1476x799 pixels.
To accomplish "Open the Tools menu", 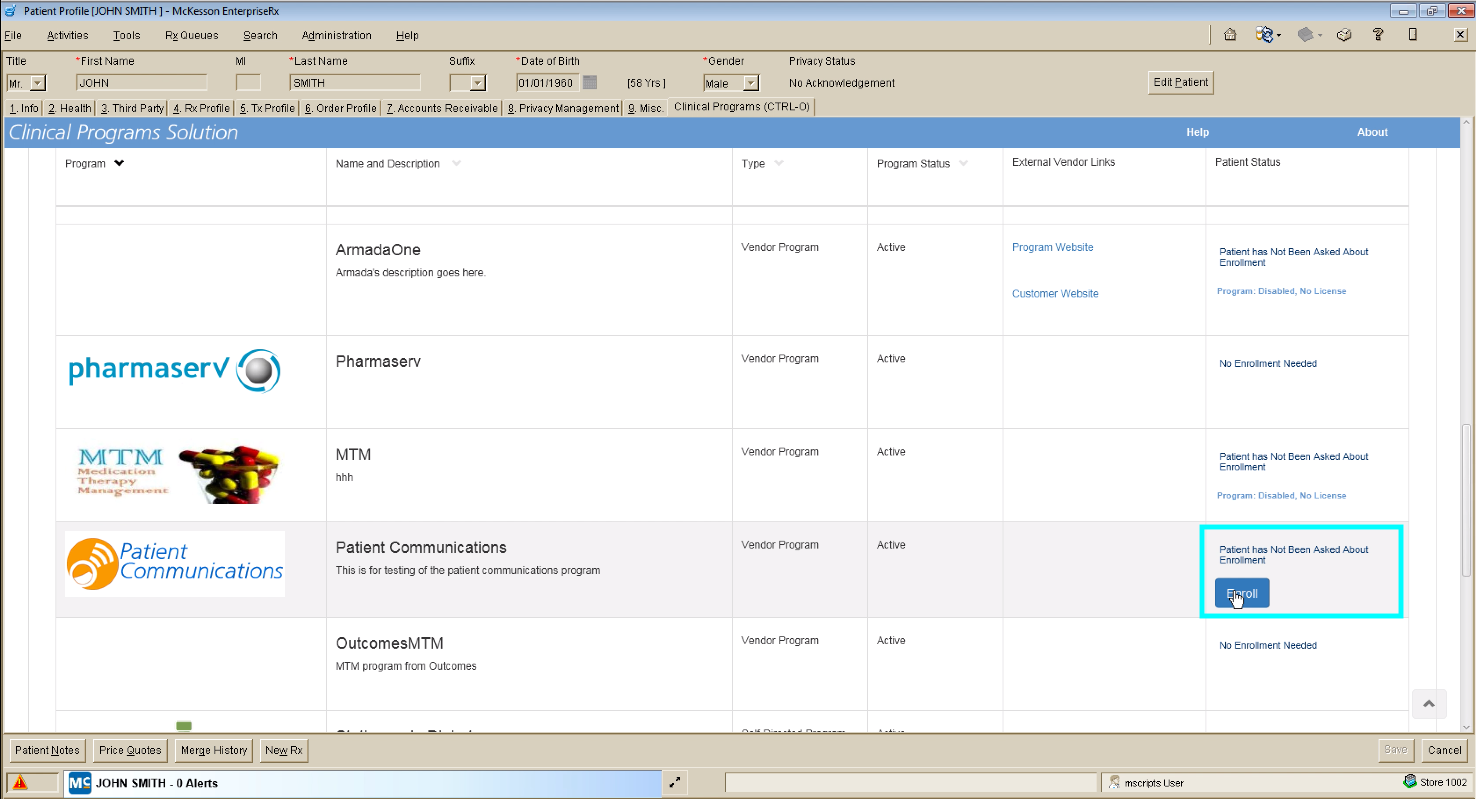I will click(x=126, y=35).
